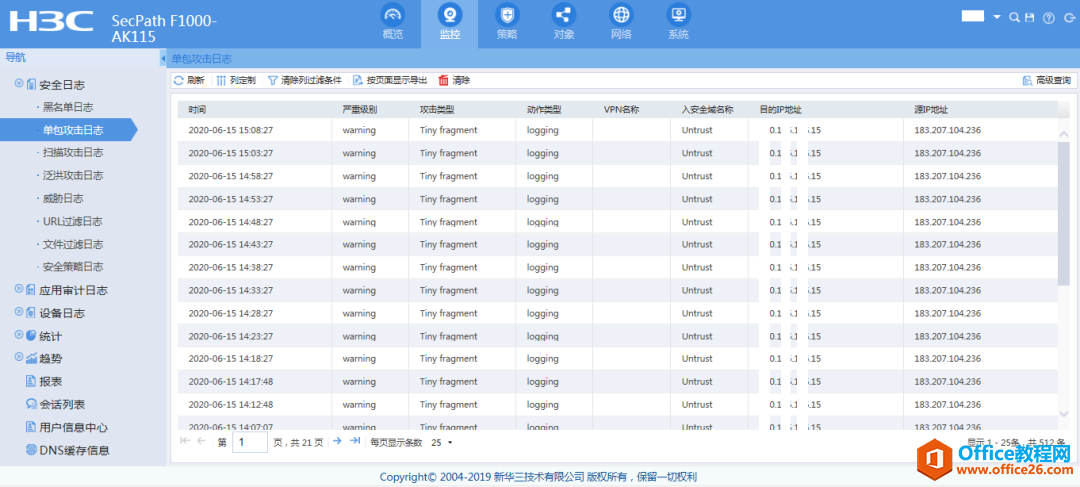1080x487 pixels.
Task: Open the help question-mark icon
Action: [1048, 19]
